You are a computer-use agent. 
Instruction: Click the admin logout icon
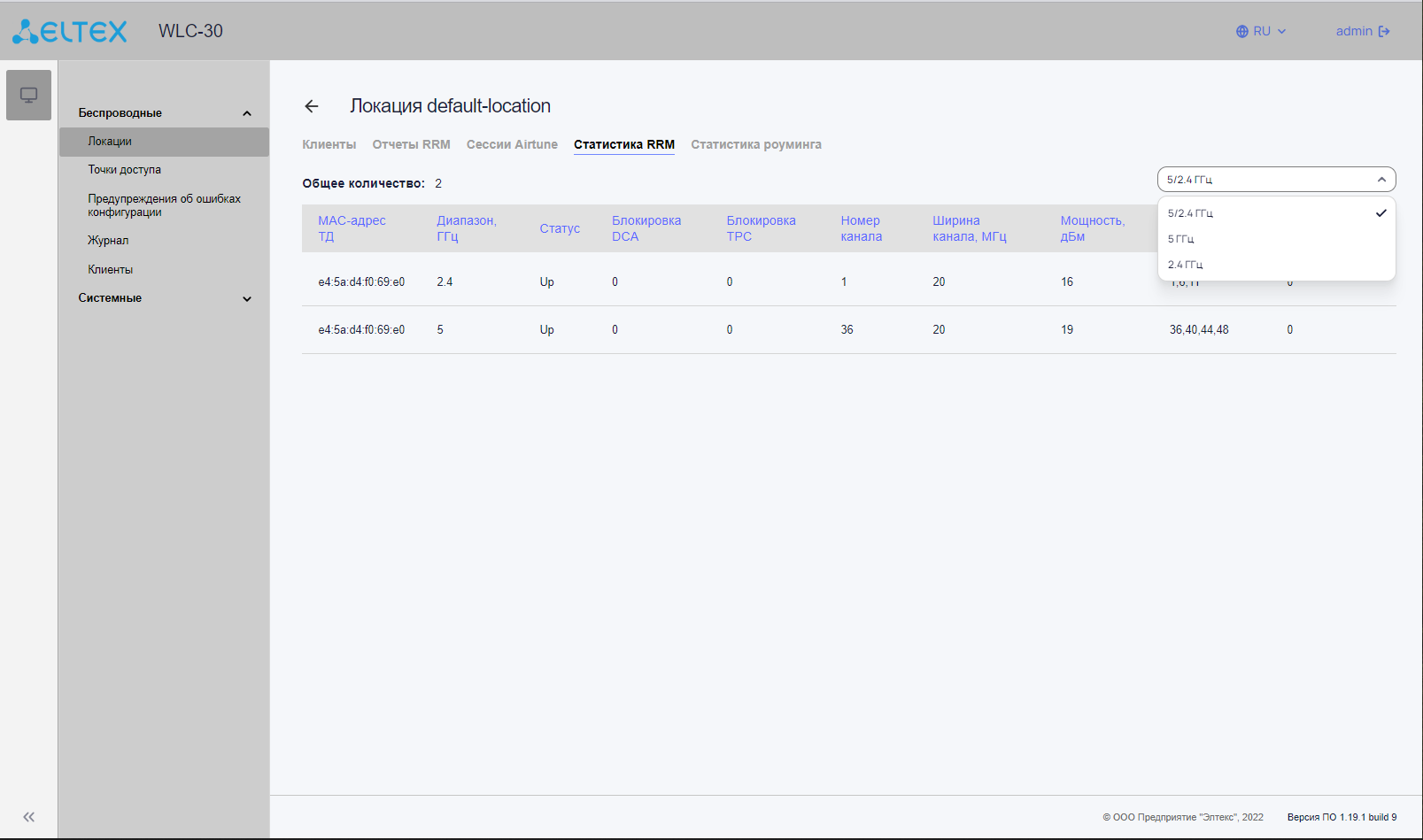(x=1384, y=32)
